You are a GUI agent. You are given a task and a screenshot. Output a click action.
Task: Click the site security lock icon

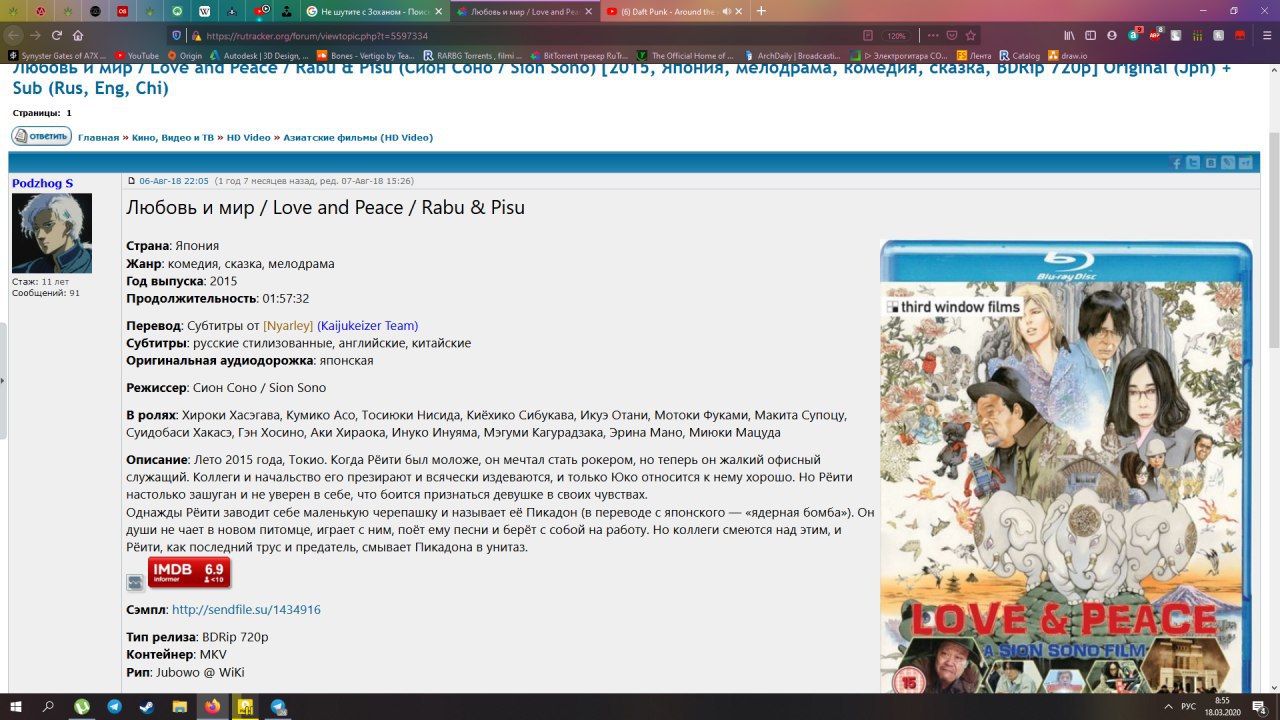[x=197, y=35]
